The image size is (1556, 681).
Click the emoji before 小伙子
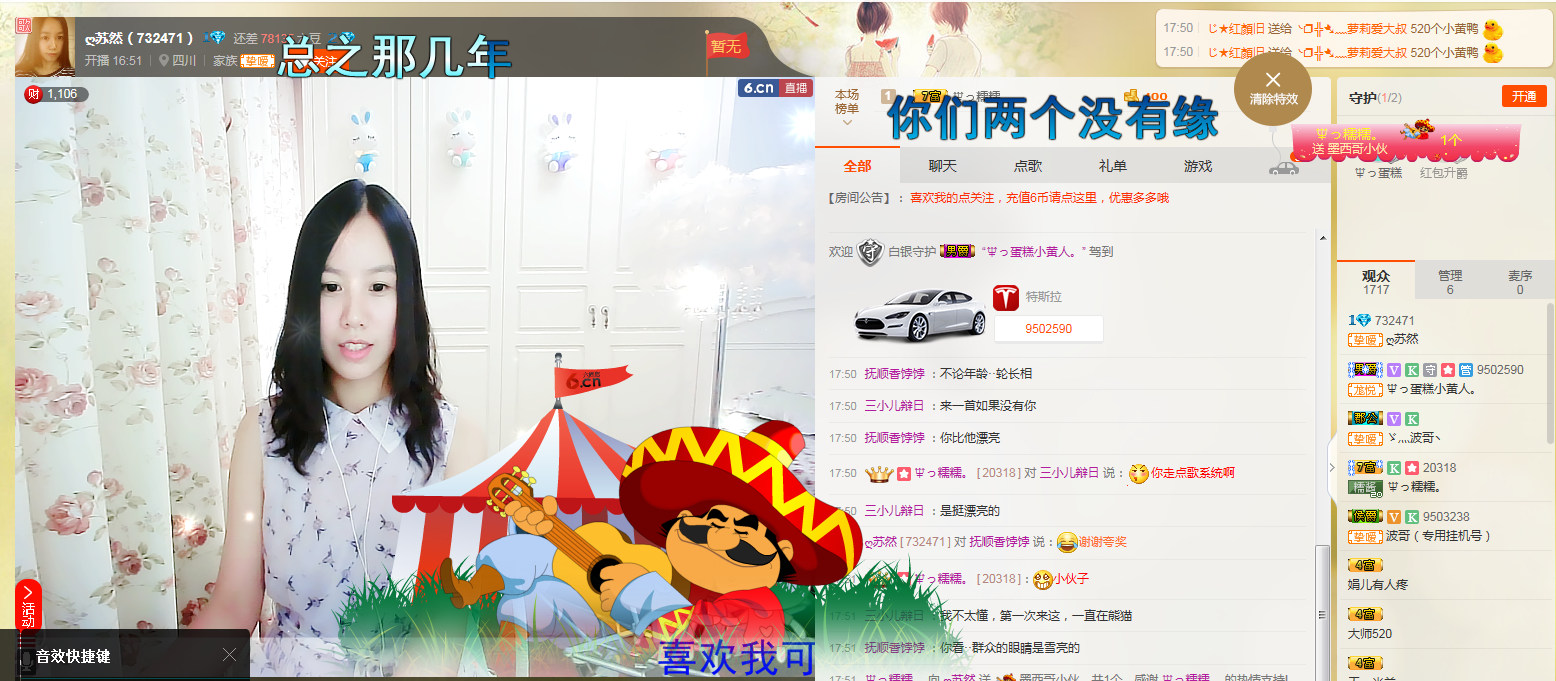[1042, 578]
